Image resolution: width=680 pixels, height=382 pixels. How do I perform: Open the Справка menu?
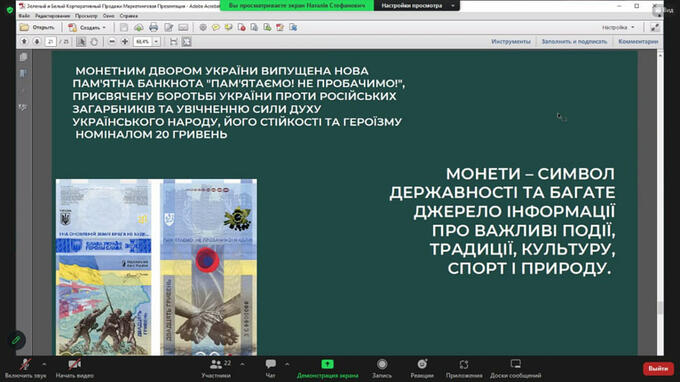click(x=129, y=16)
